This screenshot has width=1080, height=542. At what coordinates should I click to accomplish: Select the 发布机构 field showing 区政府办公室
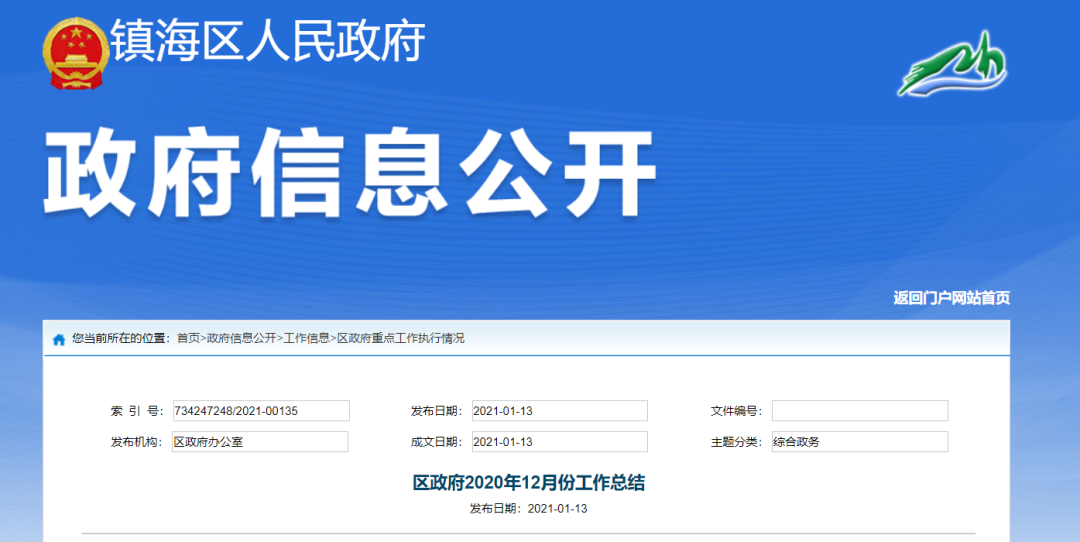coord(260,442)
